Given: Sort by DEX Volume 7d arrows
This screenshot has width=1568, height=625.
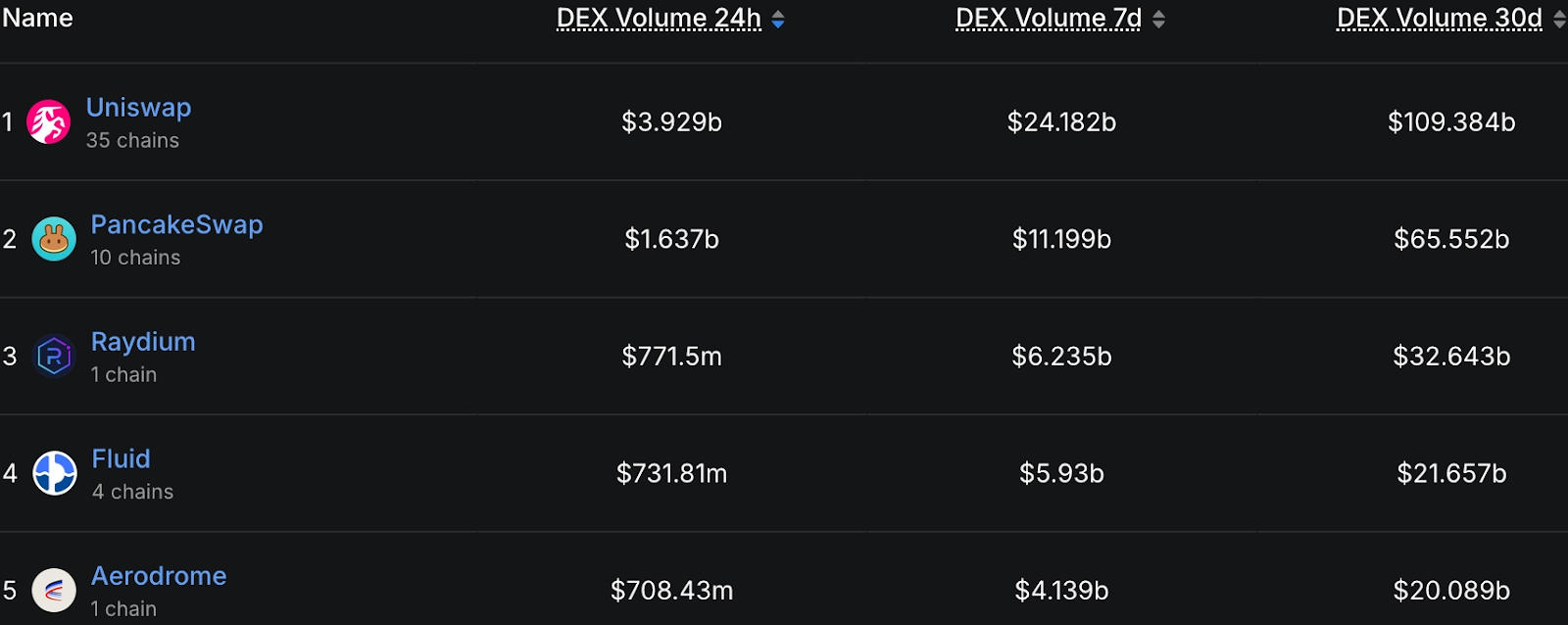Looking at the screenshot, I should point(1158,19).
